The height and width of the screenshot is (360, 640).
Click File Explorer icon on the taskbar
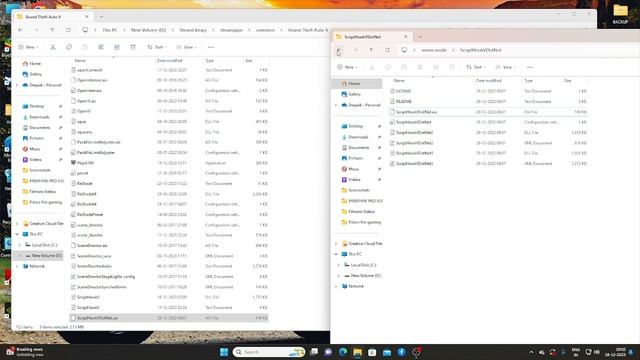click(358, 352)
